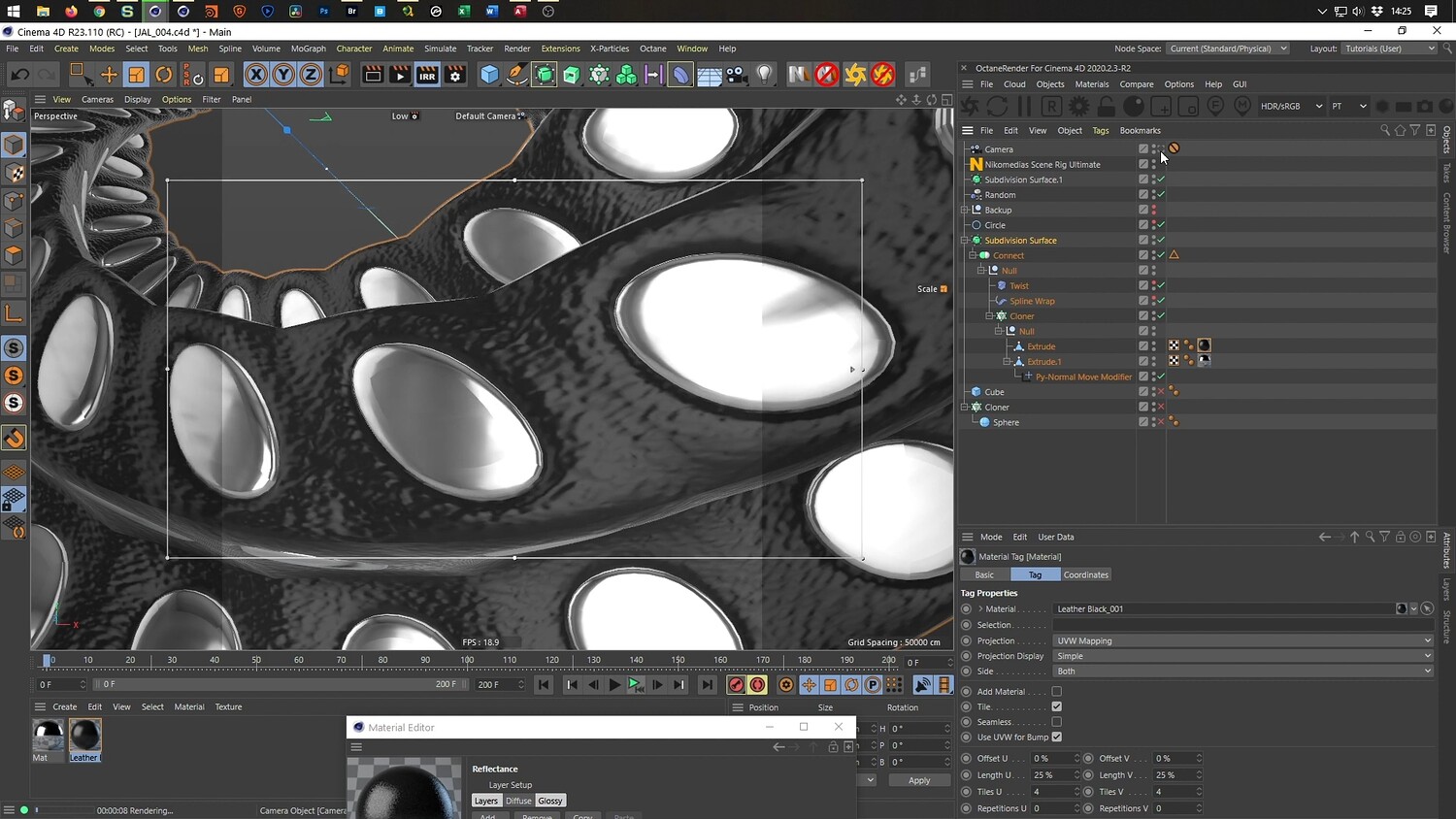Enable the Add Material checkbox
This screenshot has width=1456, height=819.
(1056, 692)
